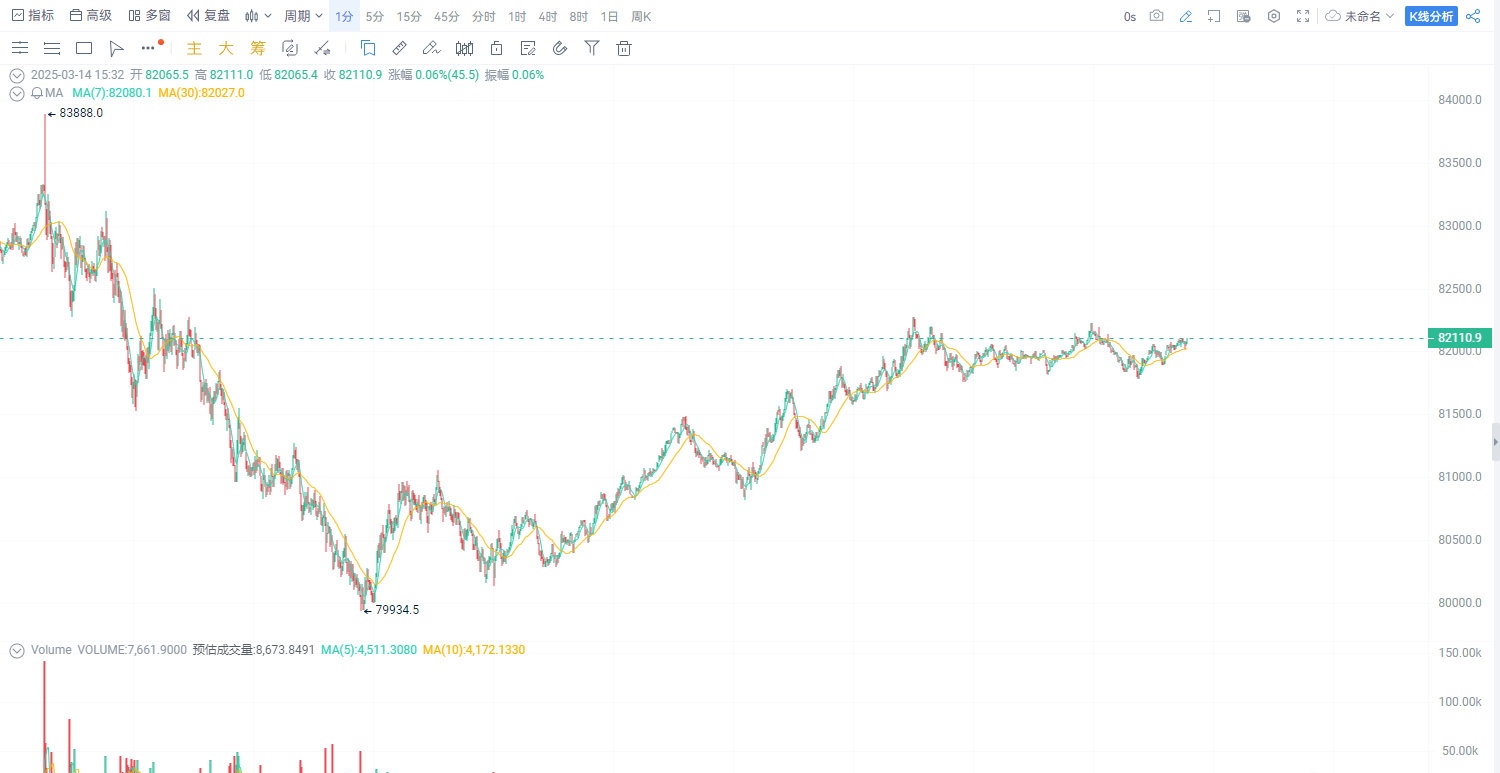Collapse the MA indicator legend chevron

pyautogui.click(x=16, y=93)
